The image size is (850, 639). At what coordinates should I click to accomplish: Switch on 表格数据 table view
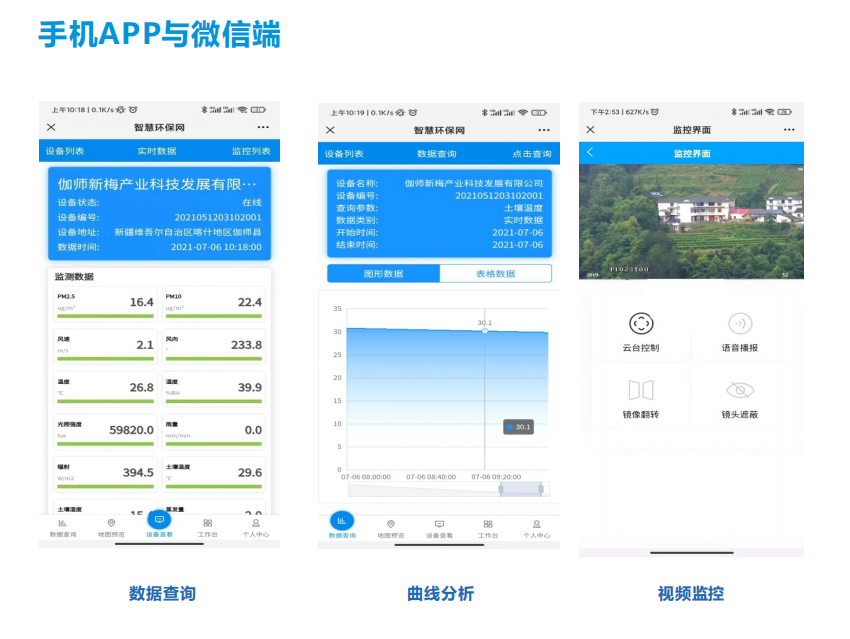coord(495,273)
